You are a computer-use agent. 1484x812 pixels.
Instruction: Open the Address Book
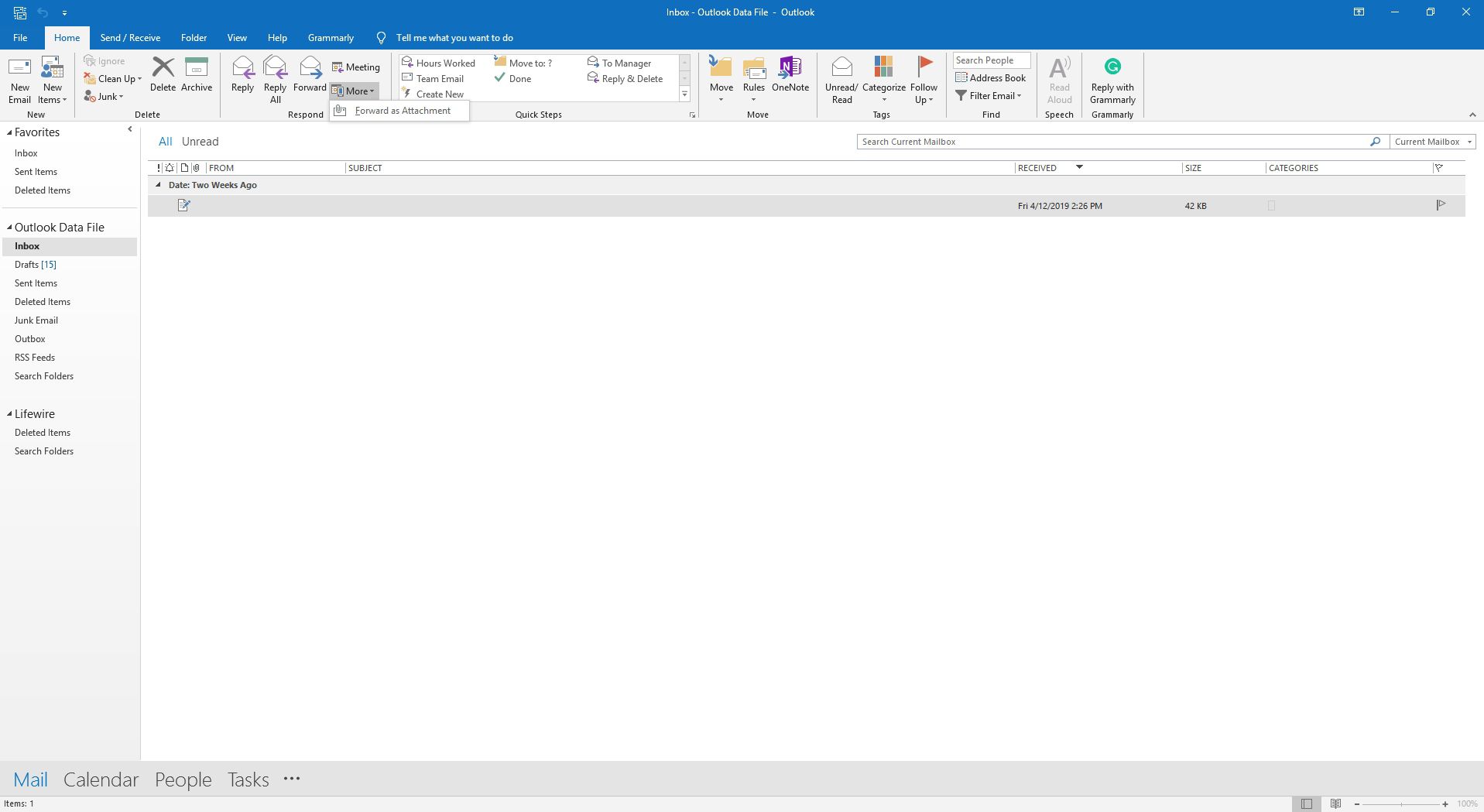click(991, 77)
